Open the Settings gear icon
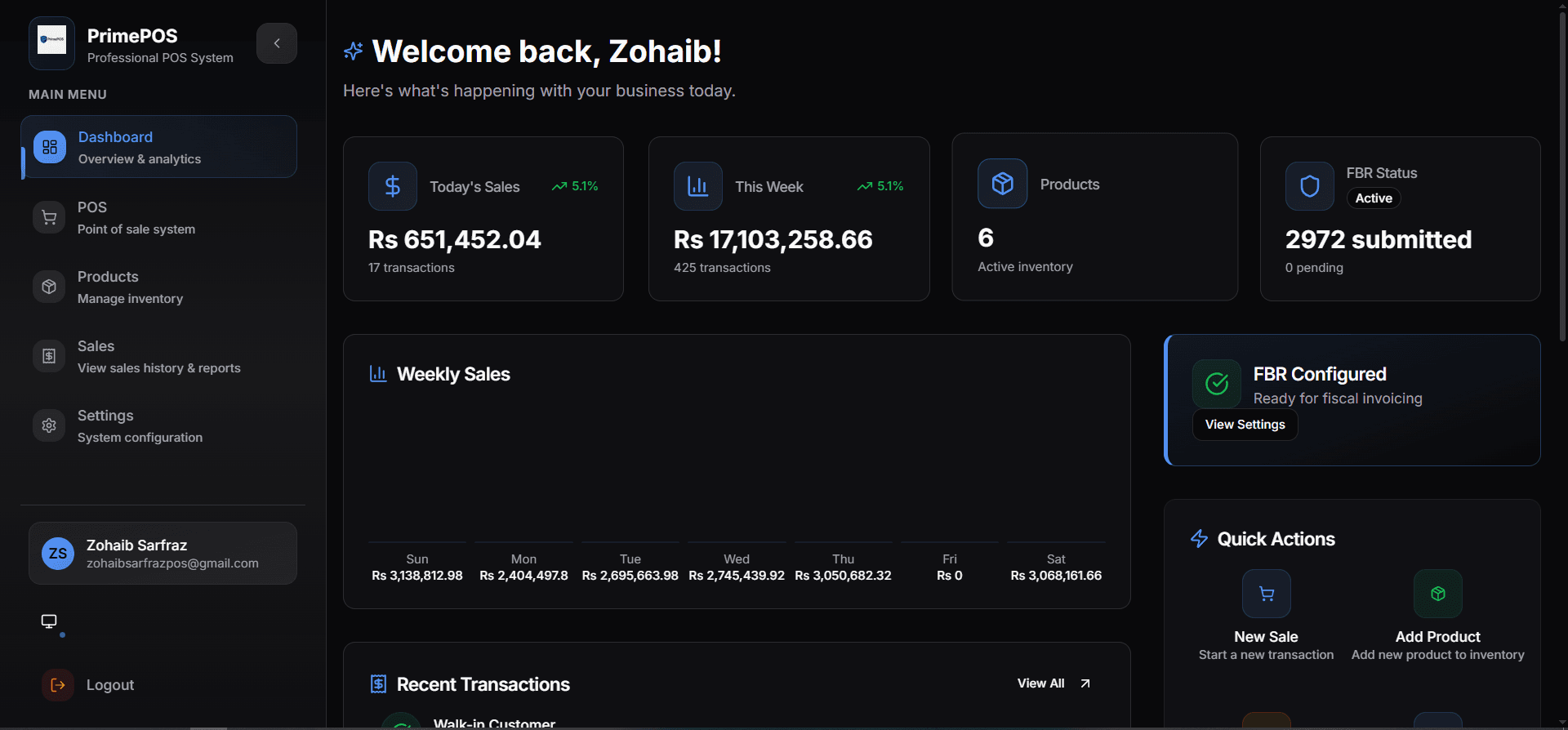This screenshot has width=1568, height=730. [49, 425]
